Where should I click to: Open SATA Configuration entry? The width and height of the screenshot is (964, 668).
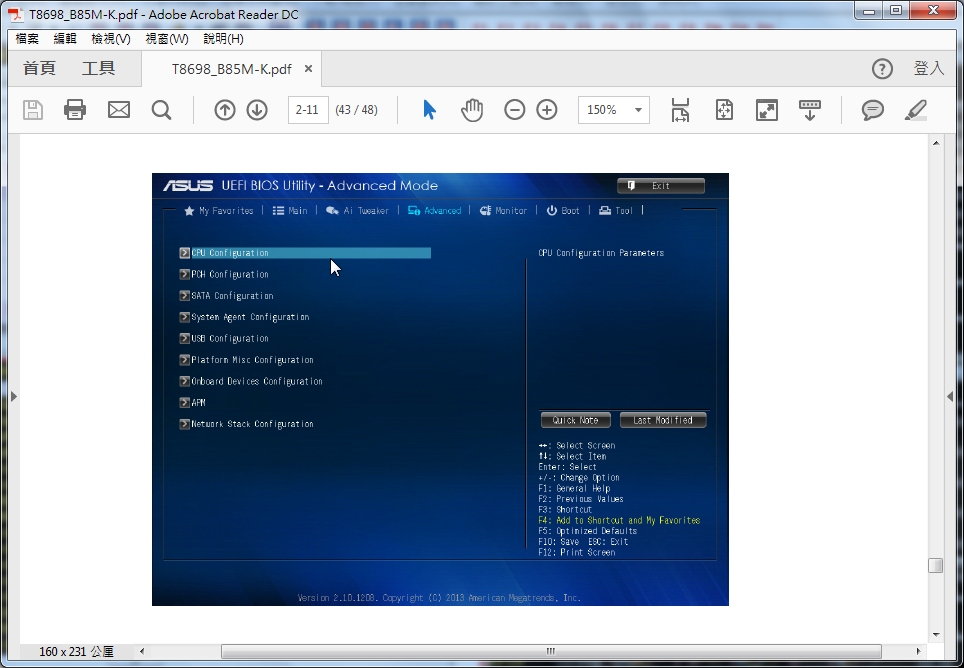tap(227, 296)
